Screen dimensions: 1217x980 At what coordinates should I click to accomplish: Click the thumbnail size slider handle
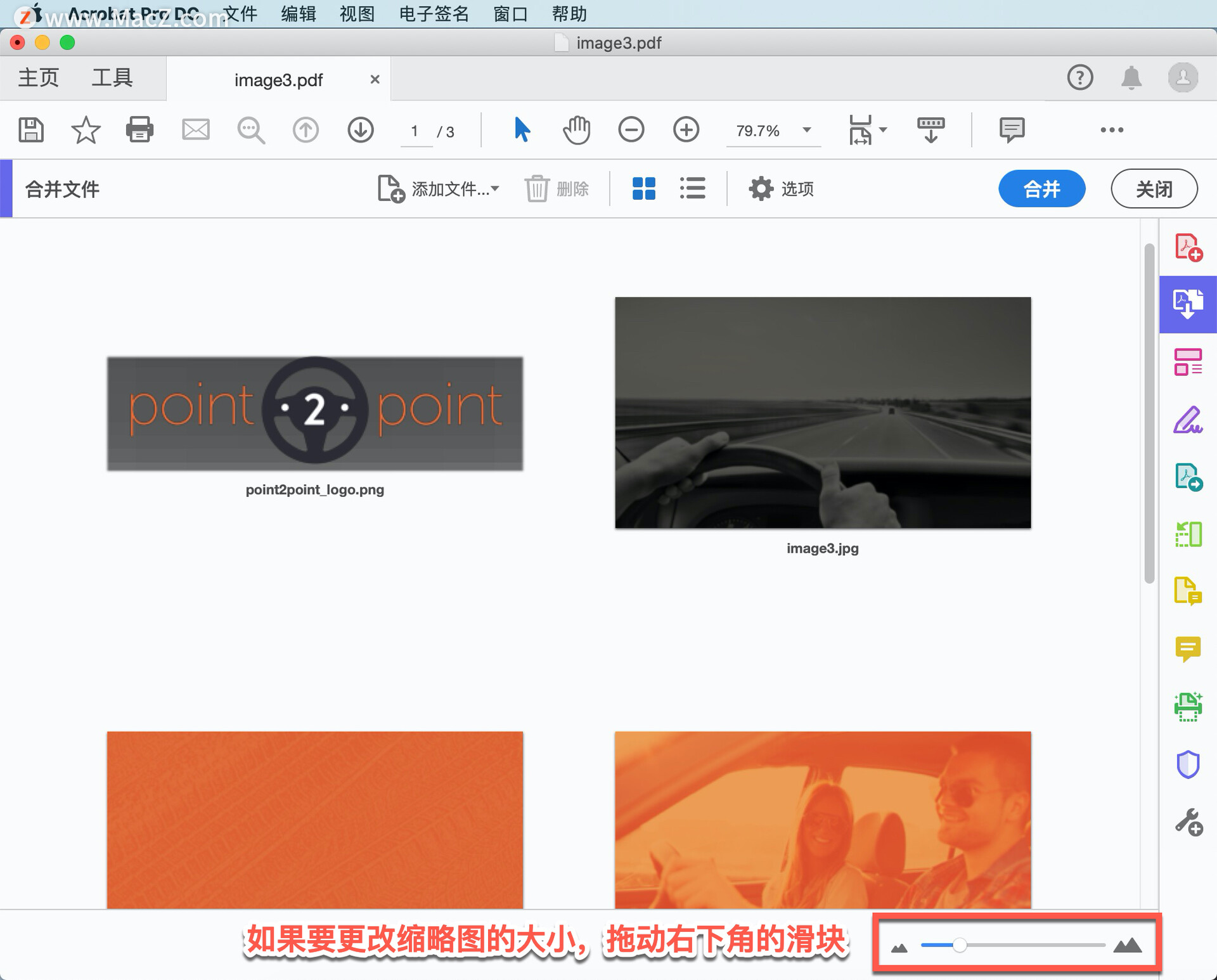pyautogui.click(x=960, y=945)
